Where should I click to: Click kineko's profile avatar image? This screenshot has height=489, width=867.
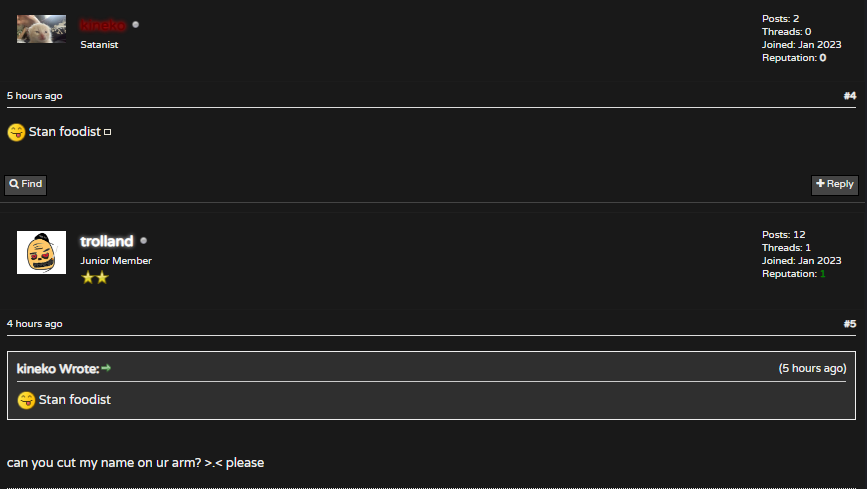pos(41,28)
